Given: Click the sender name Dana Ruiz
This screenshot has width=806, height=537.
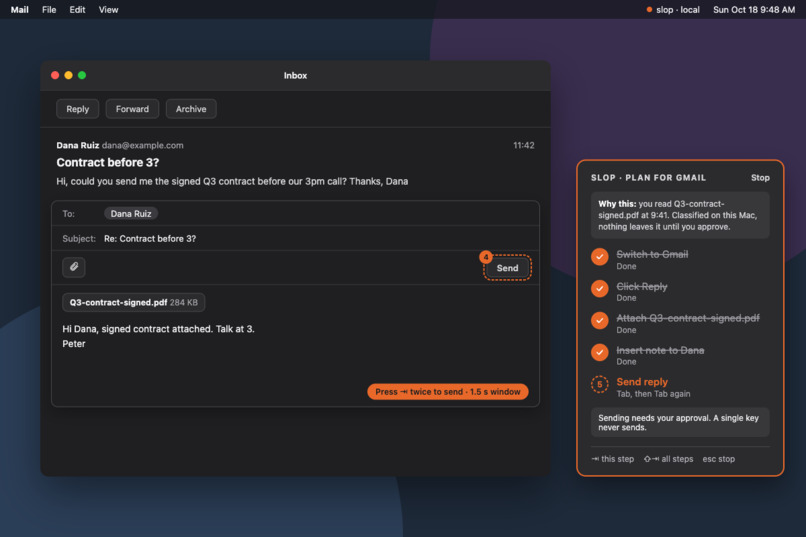Looking at the screenshot, I should tap(78, 145).
